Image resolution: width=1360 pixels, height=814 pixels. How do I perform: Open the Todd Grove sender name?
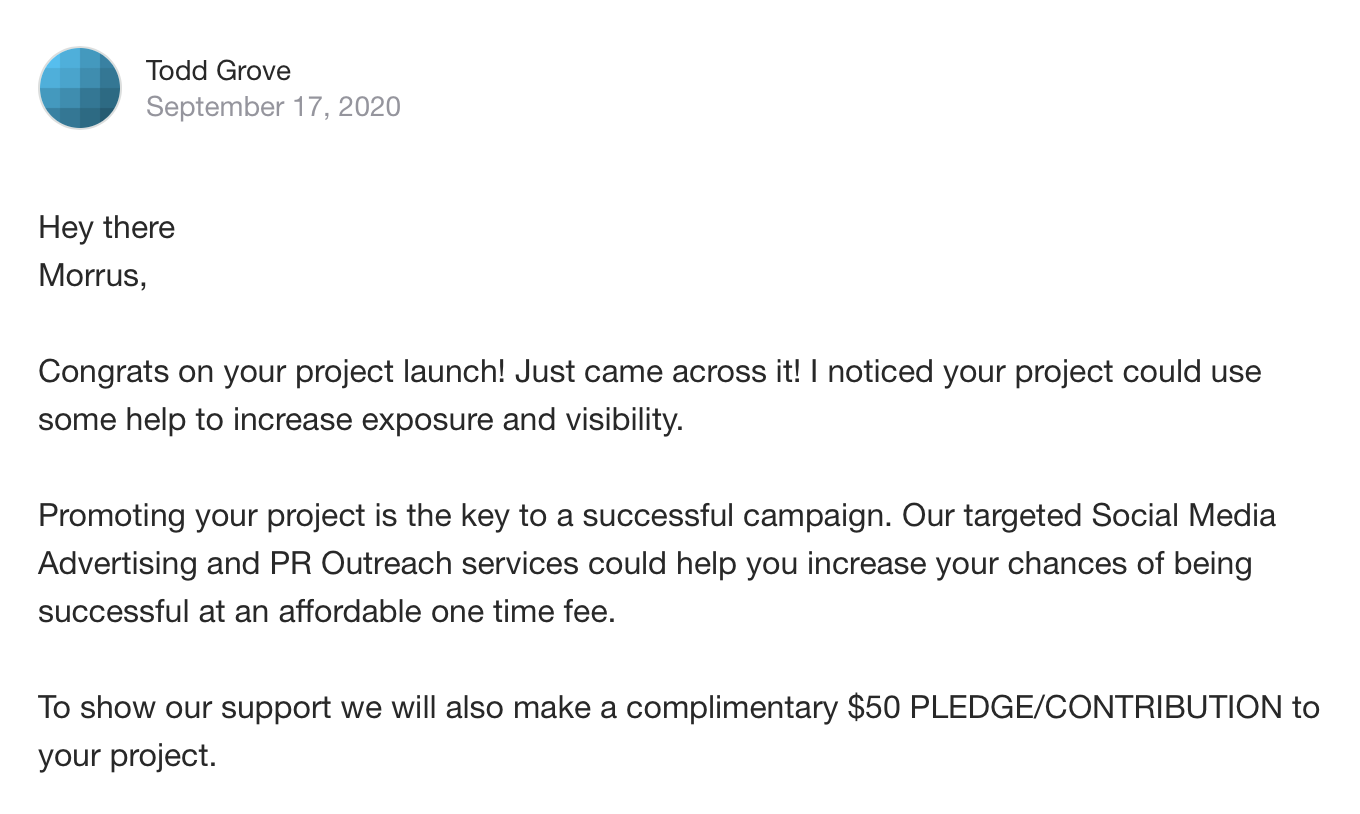[x=218, y=71]
